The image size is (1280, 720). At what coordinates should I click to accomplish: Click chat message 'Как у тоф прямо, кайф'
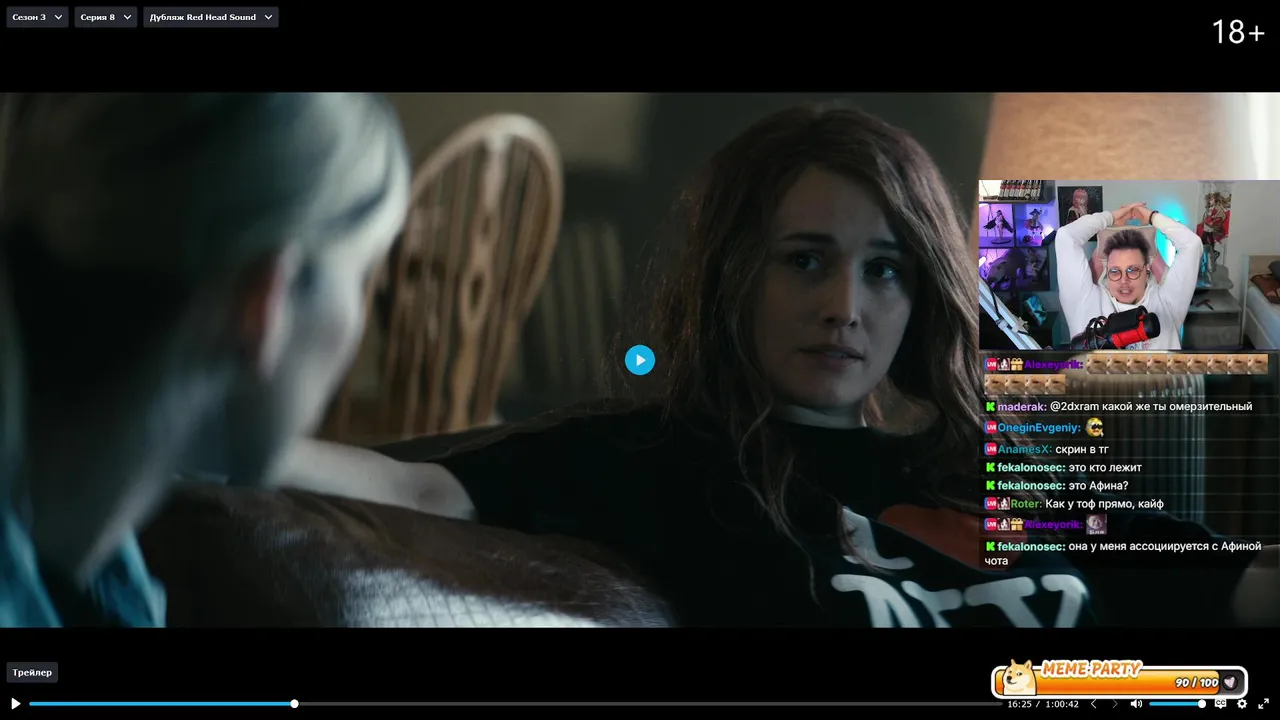[x=1104, y=504]
